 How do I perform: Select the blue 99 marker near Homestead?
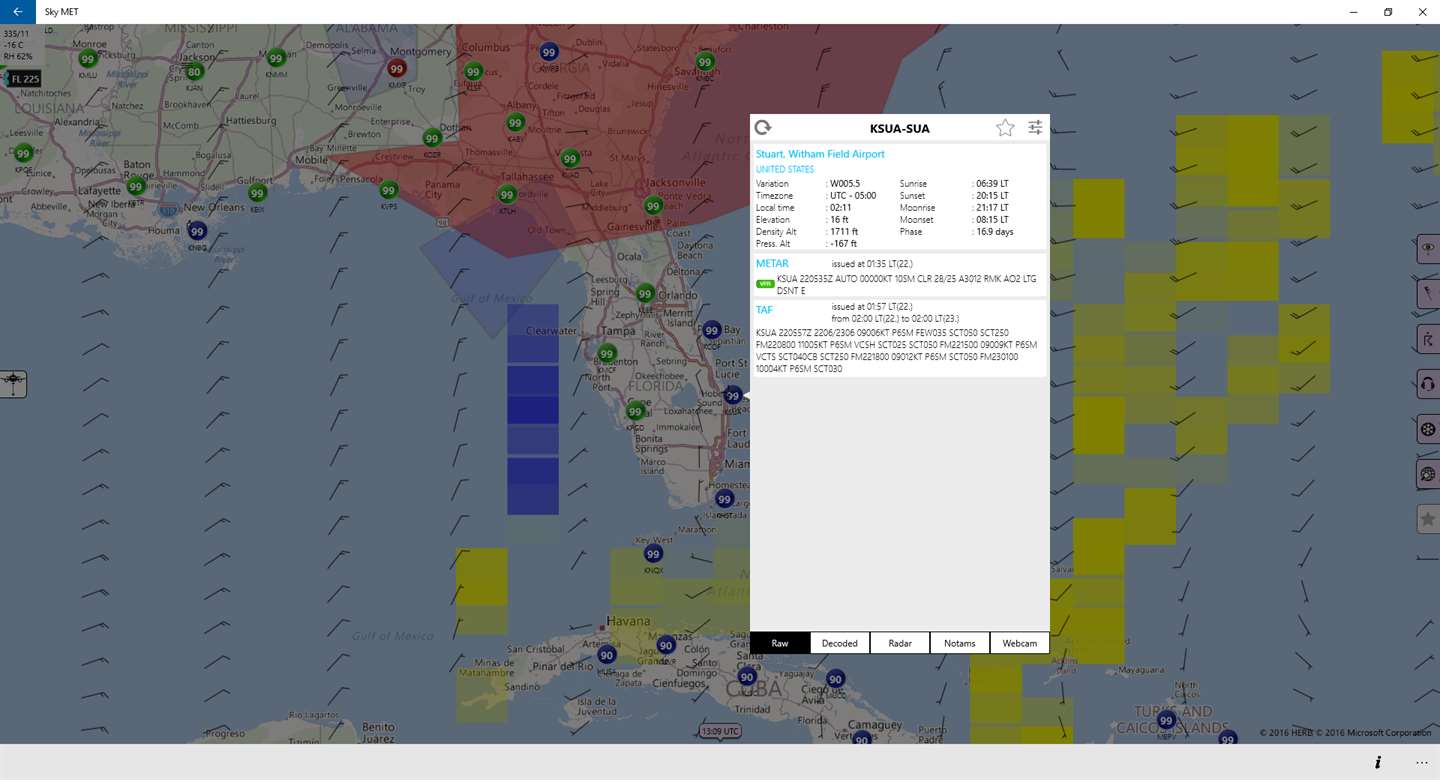724,499
